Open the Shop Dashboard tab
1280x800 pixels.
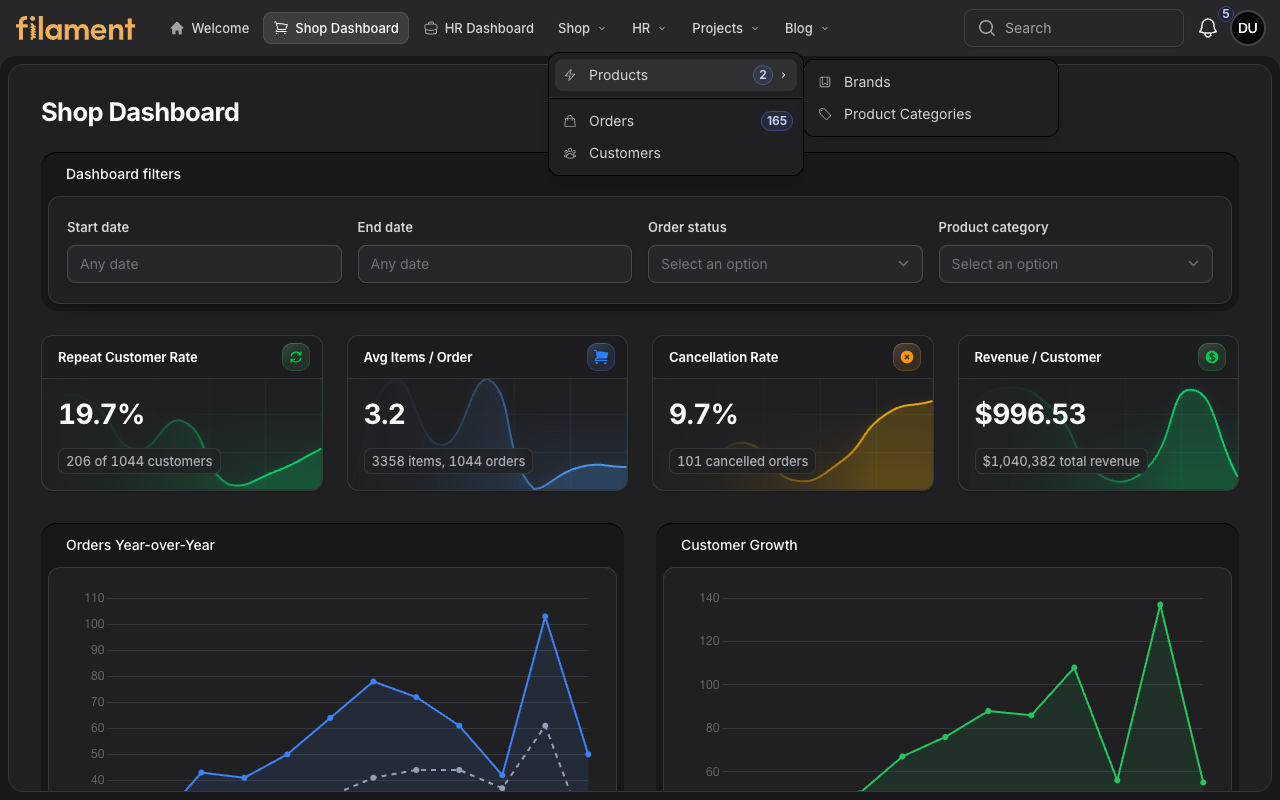pos(336,28)
